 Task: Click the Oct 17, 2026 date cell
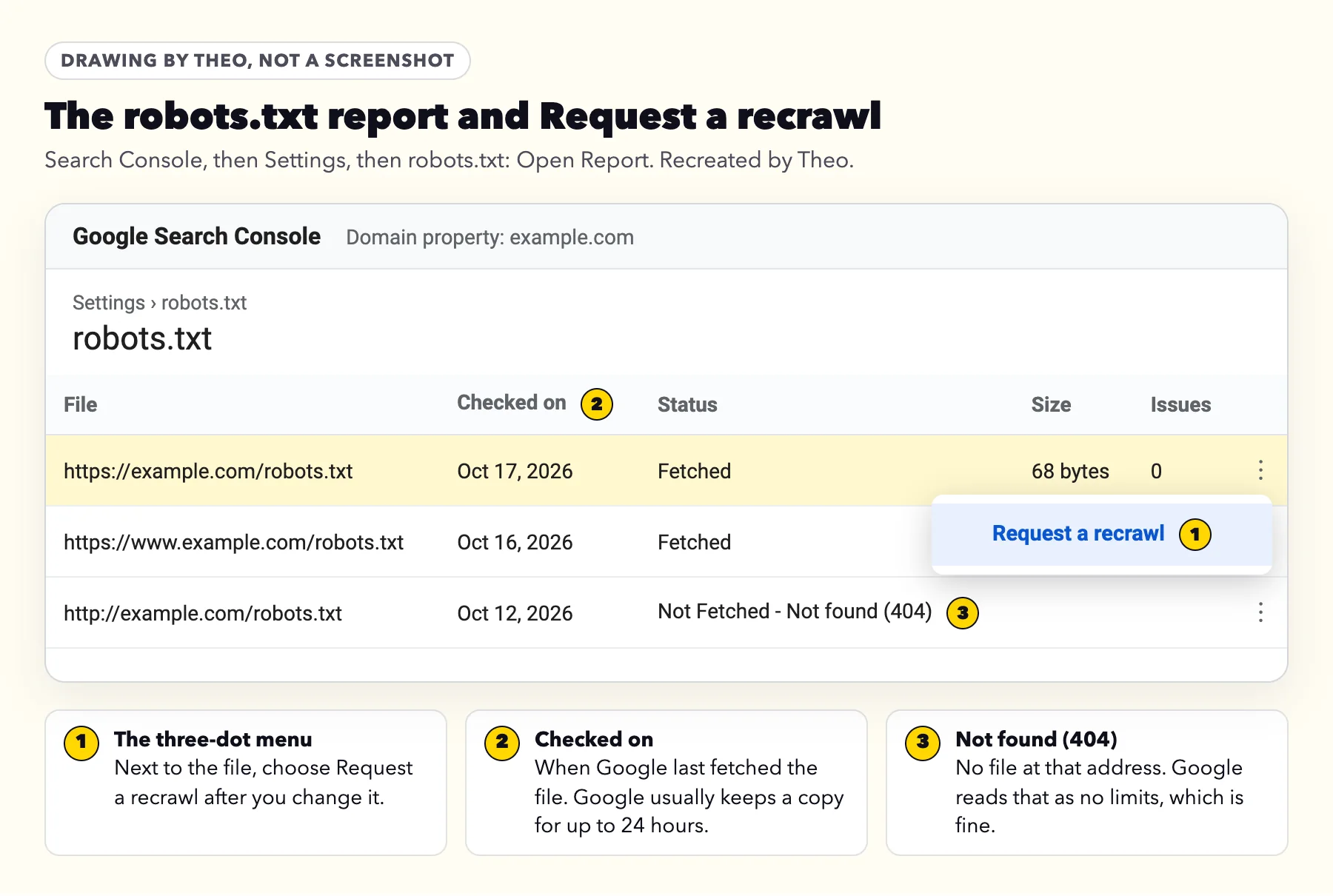coord(515,471)
